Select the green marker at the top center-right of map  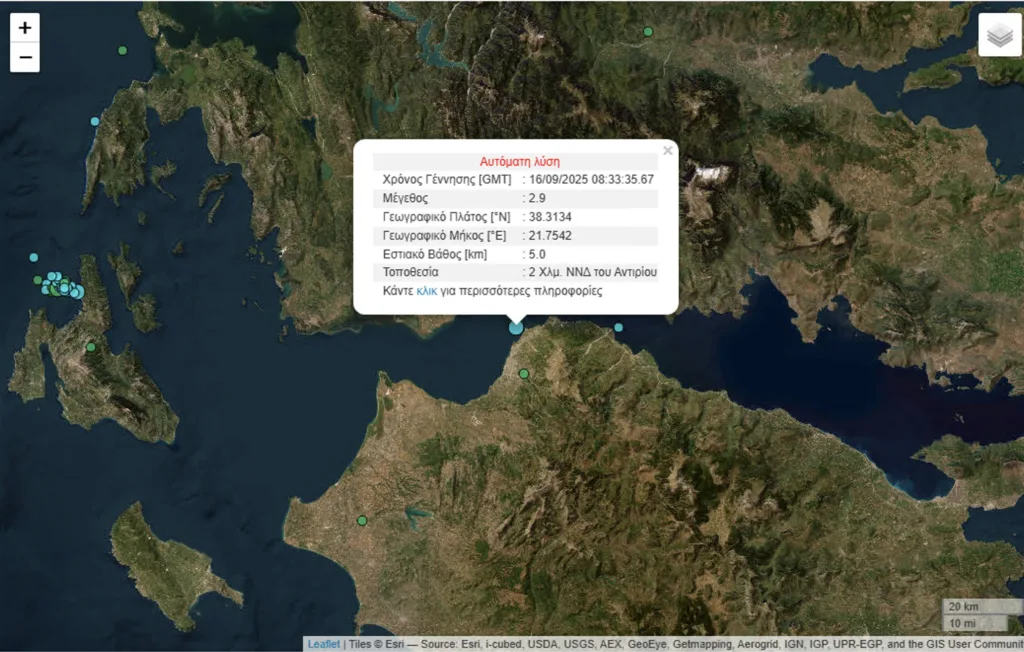click(x=648, y=31)
